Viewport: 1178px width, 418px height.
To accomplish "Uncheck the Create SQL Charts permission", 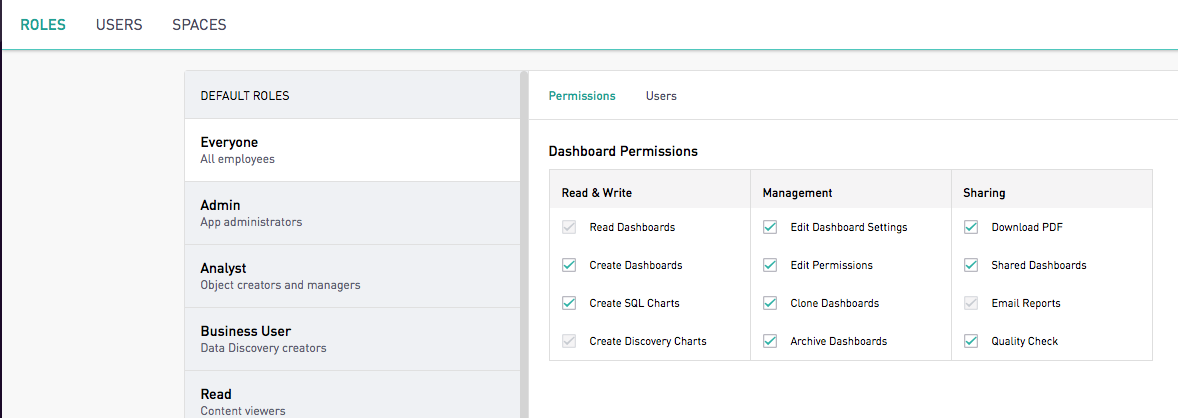I will tap(569, 303).
